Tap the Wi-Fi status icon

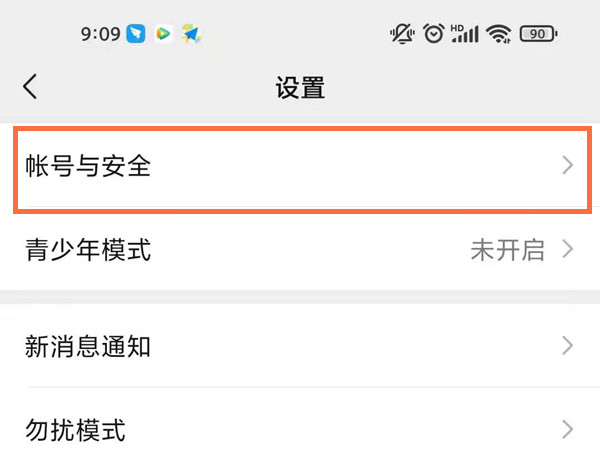(x=498, y=34)
